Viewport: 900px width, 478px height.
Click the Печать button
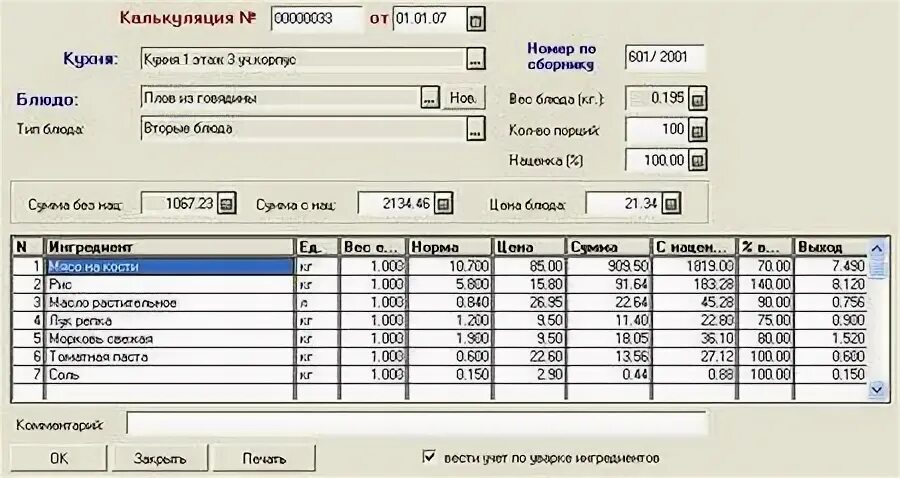[x=264, y=458]
